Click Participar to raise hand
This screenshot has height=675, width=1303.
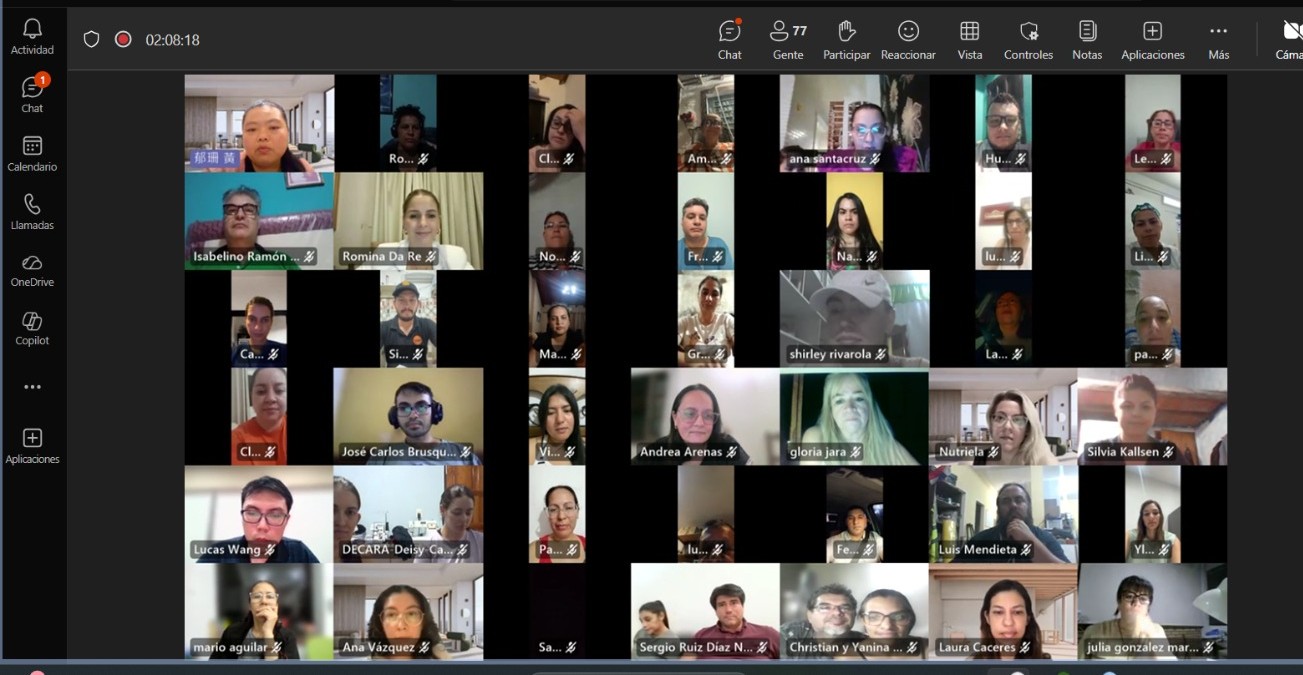(846, 39)
